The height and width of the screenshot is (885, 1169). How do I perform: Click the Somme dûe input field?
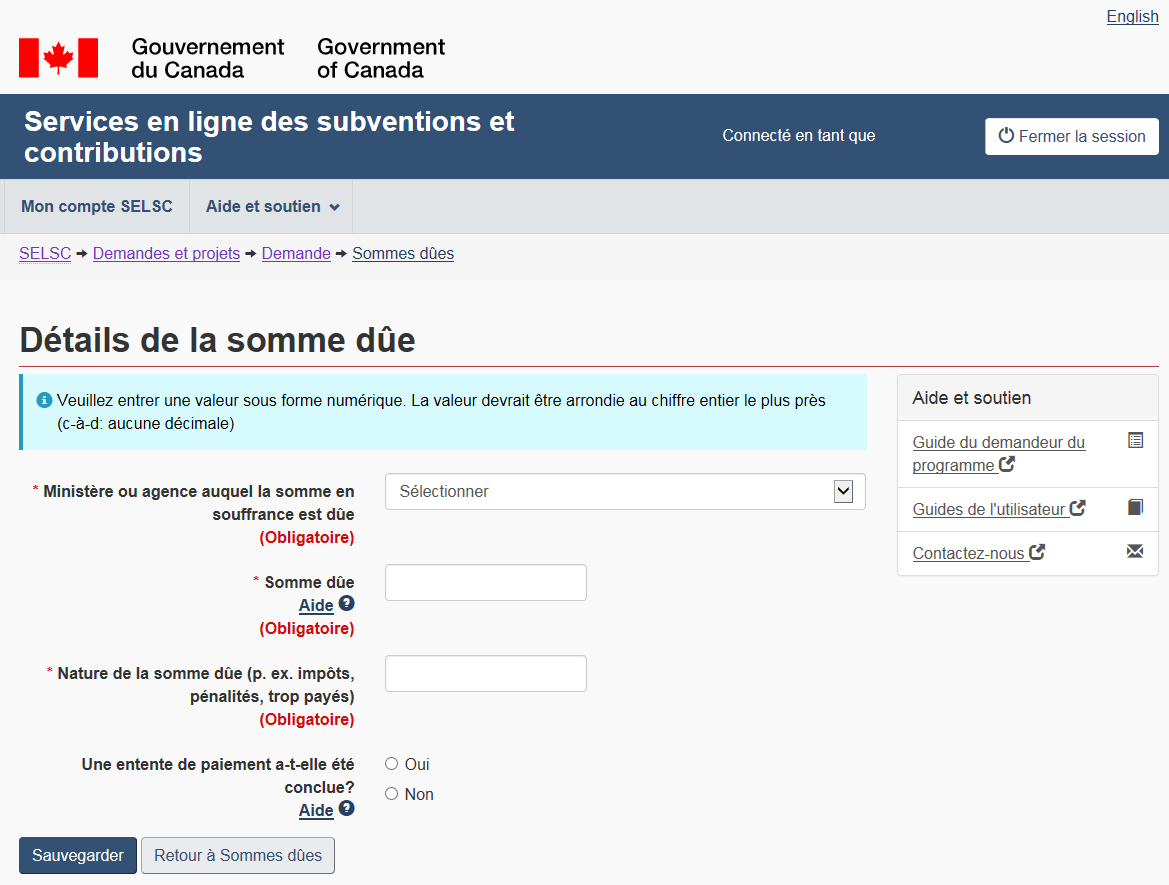486,583
